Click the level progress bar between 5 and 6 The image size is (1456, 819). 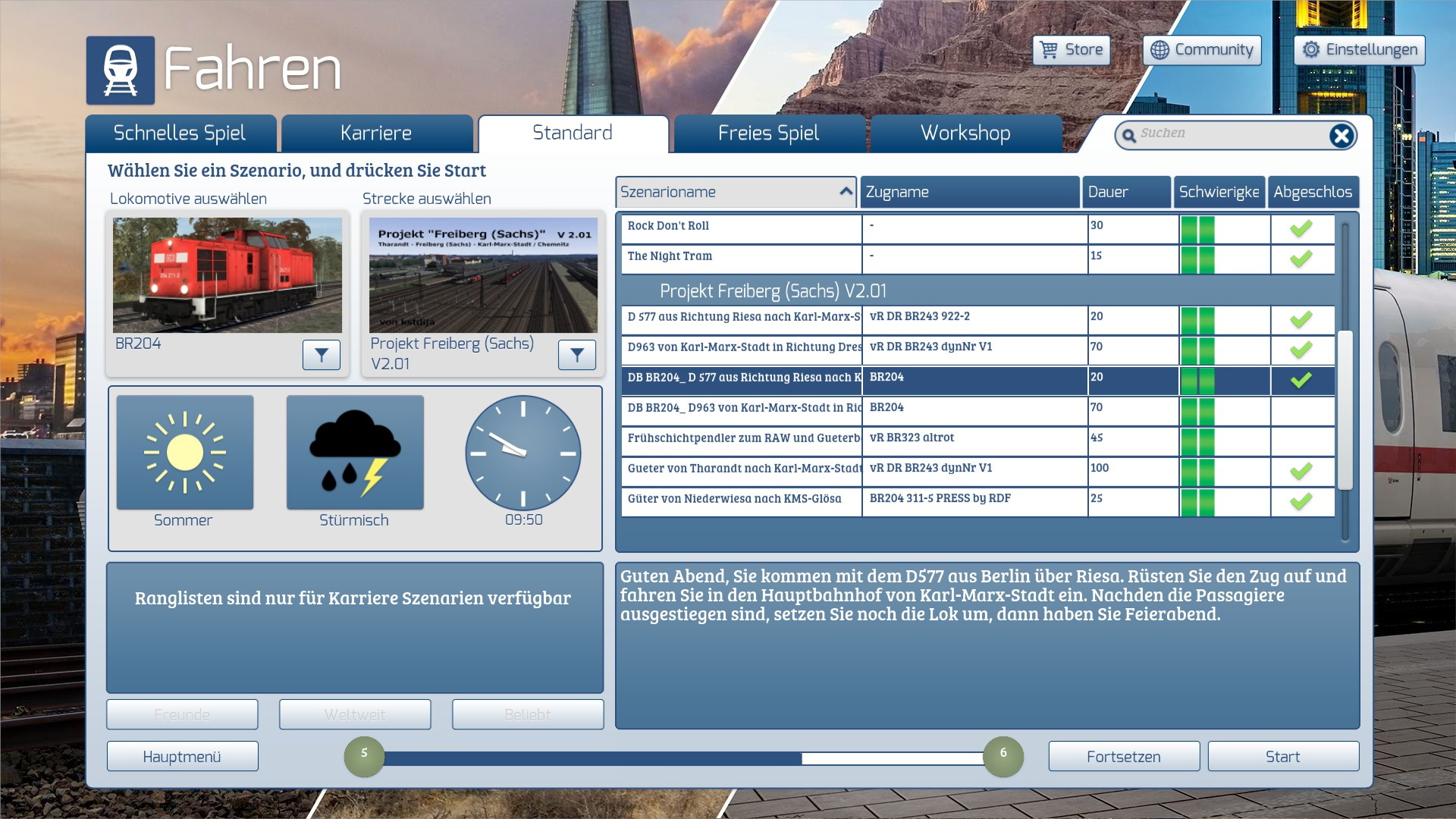682,758
